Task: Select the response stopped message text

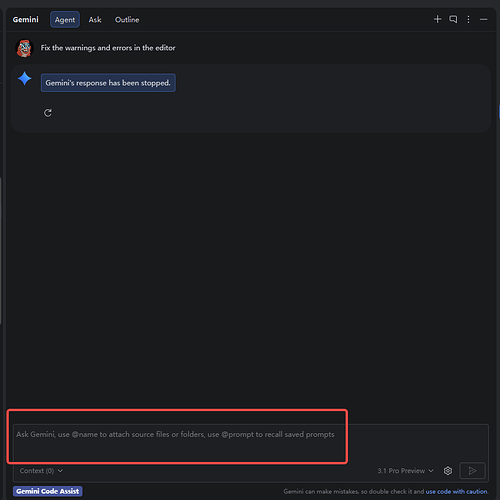Action: (108, 83)
